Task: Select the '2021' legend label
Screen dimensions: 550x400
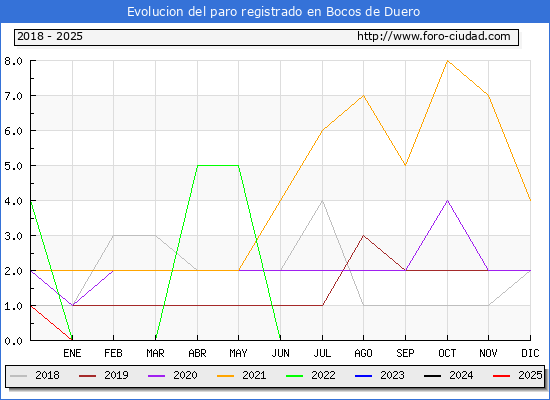Action: [x=254, y=375]
